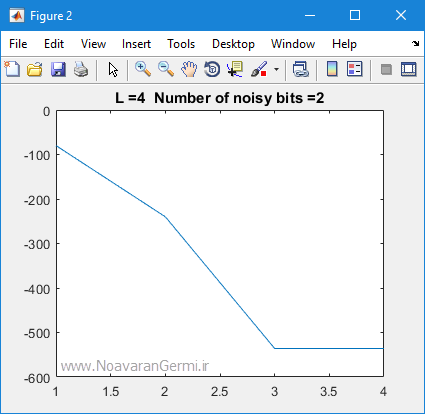Insert a Colorbar with the toolbar icon
The height and width of the screenshot is (414, 425).
tap(332, 69)
